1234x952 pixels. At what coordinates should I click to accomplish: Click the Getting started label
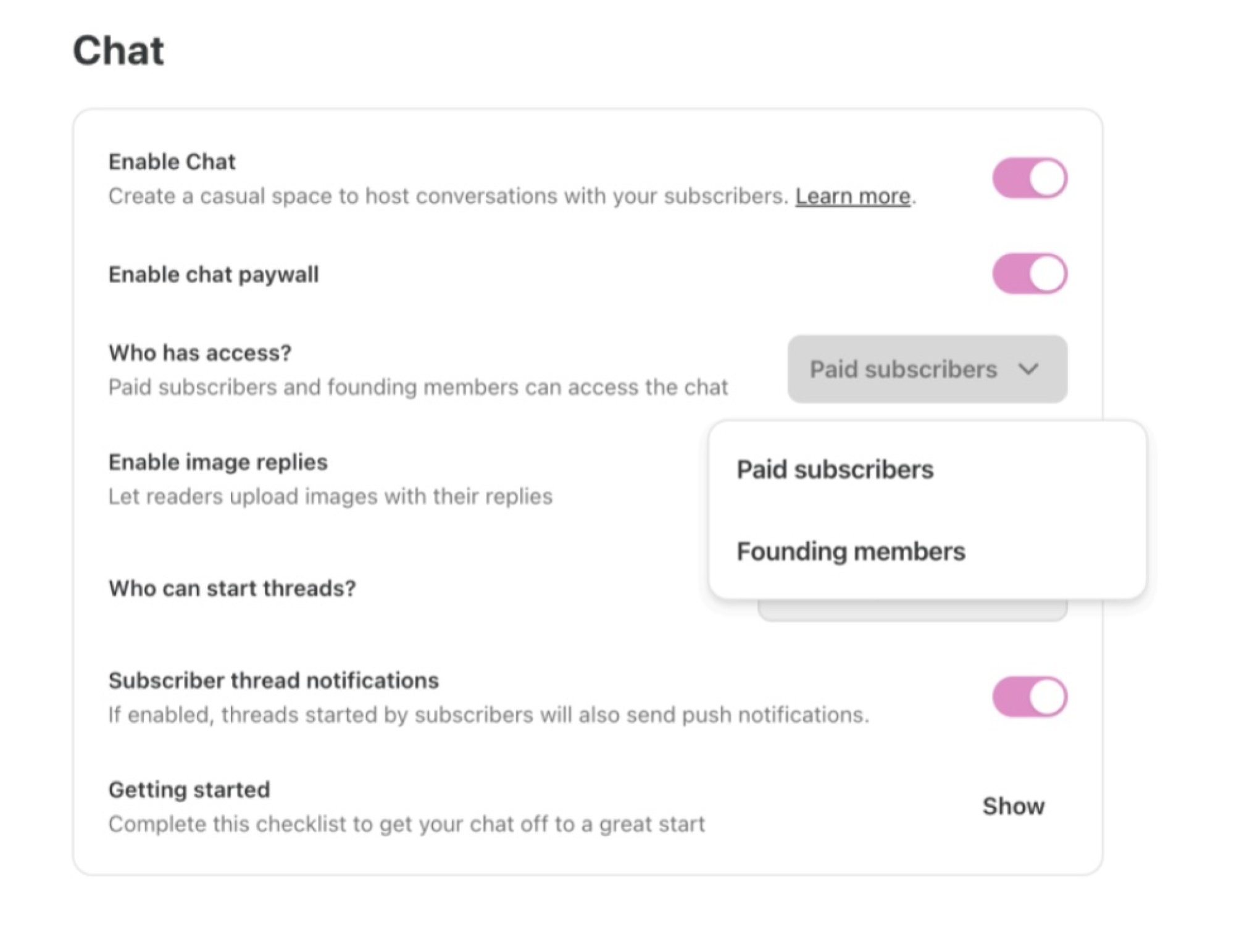tap(189, 790)
